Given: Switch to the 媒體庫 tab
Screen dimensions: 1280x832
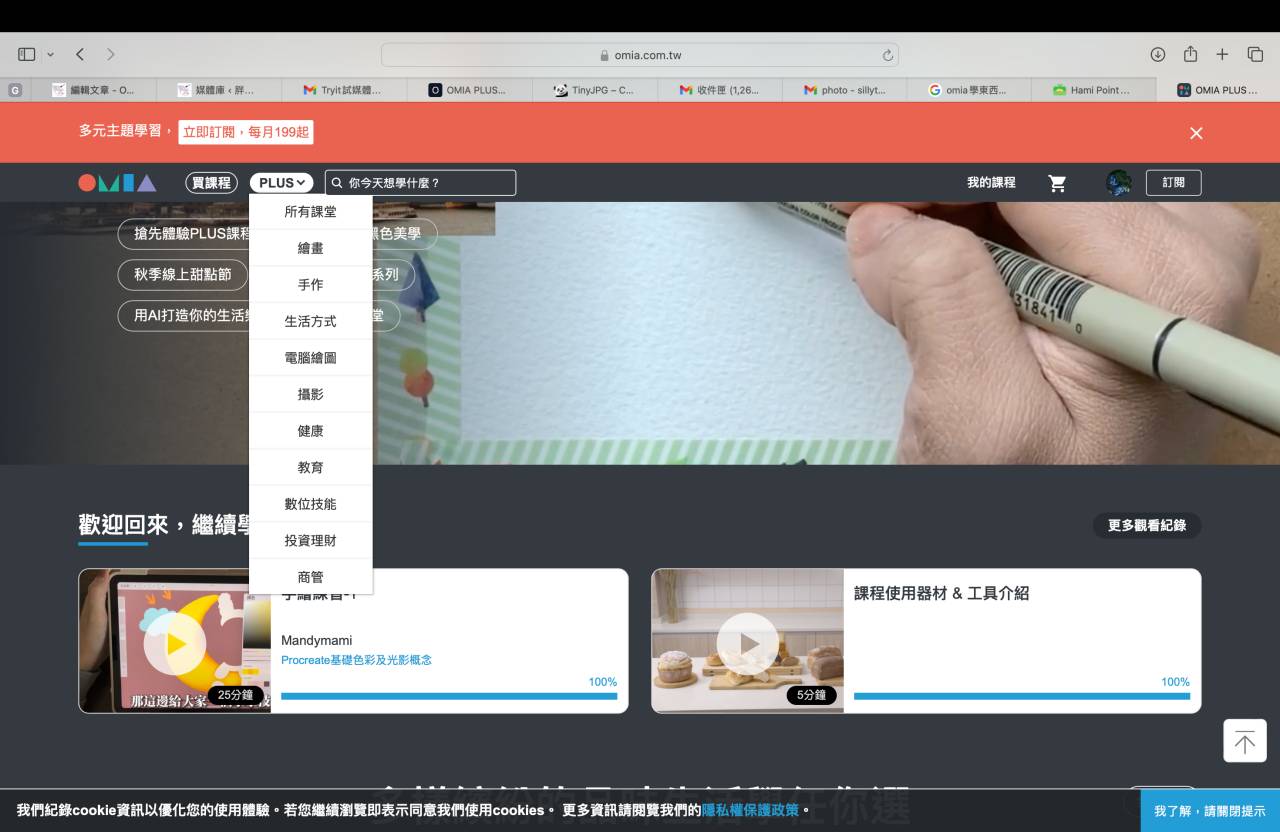Looking at the screenshot, I should (x=217, y=90).
